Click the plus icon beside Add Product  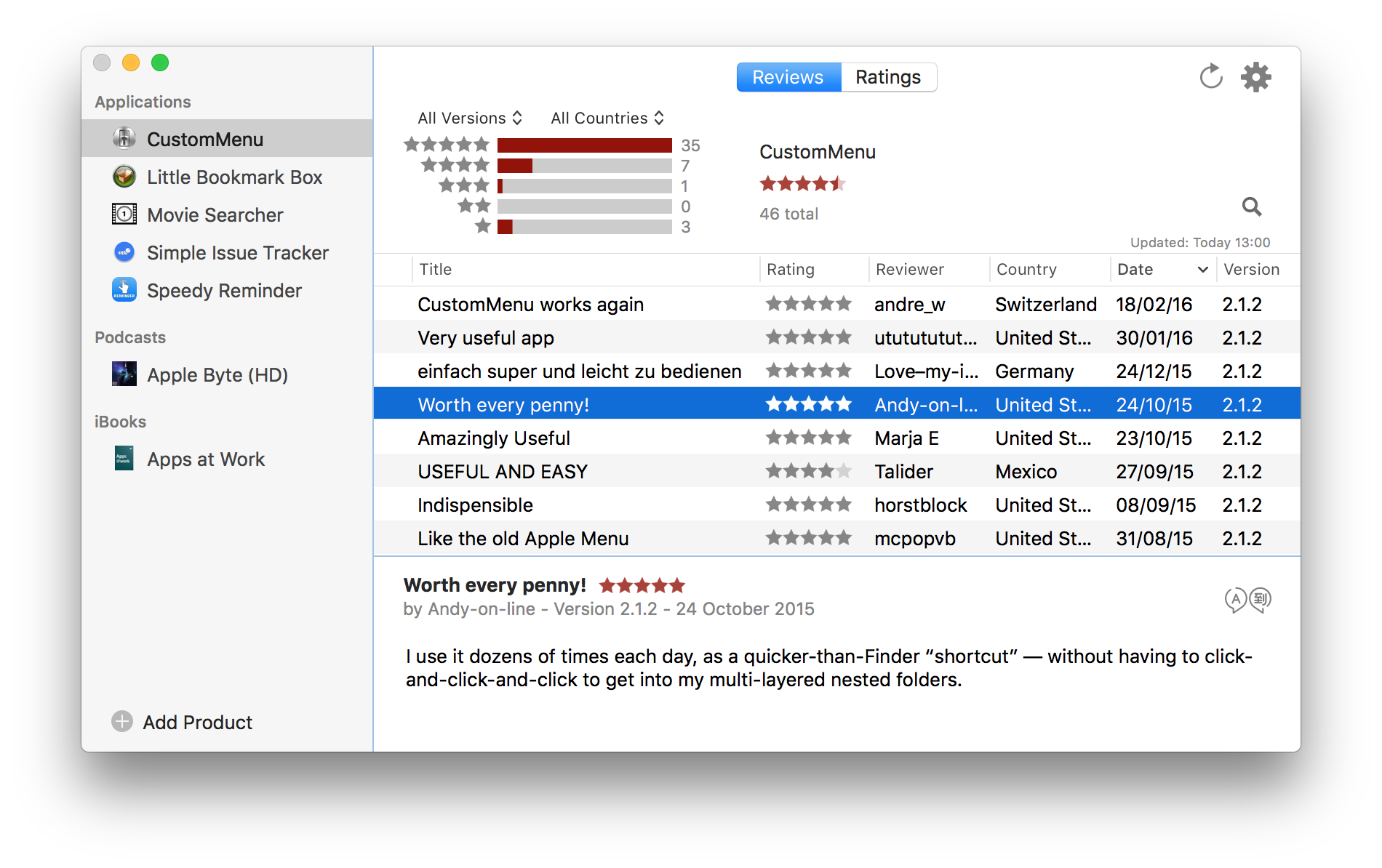pos(122,721)
